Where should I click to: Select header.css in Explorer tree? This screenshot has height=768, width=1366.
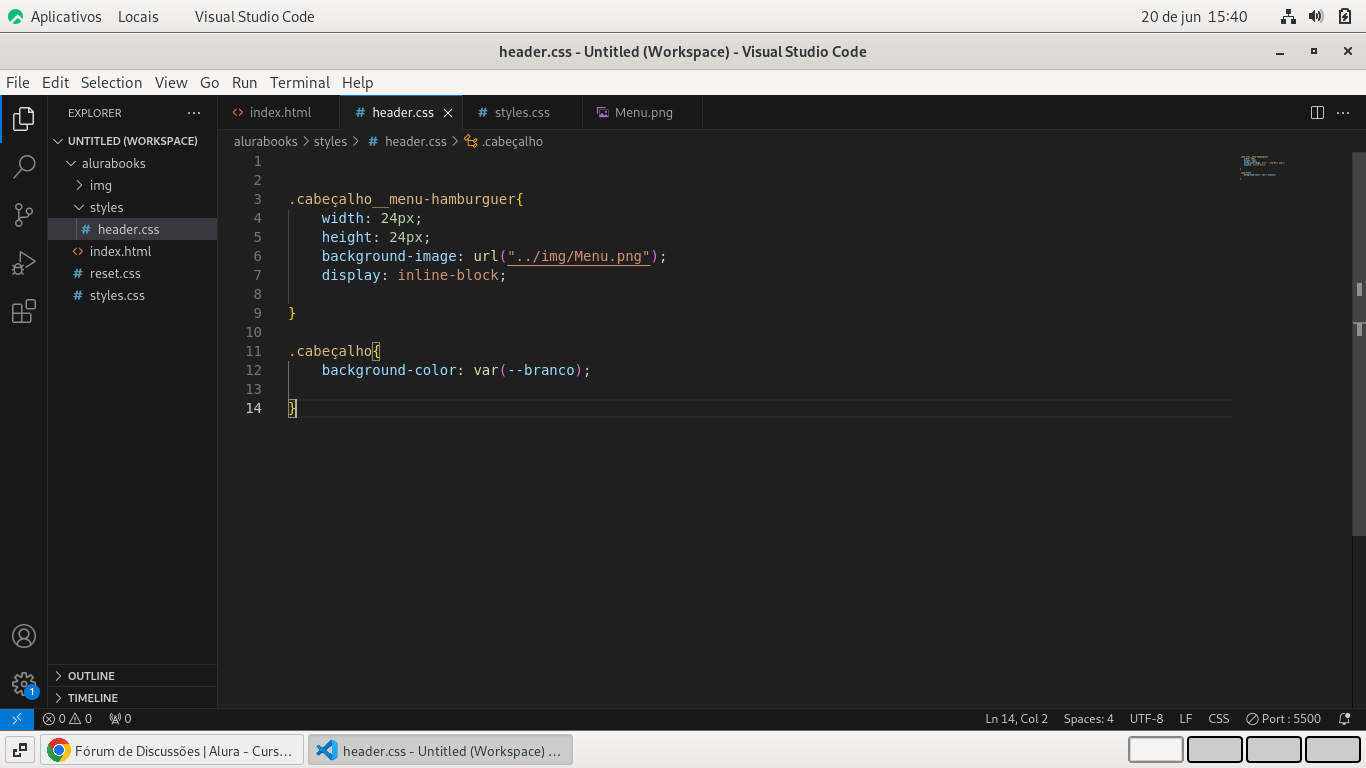pyautogui.click(x=132, y=229)
